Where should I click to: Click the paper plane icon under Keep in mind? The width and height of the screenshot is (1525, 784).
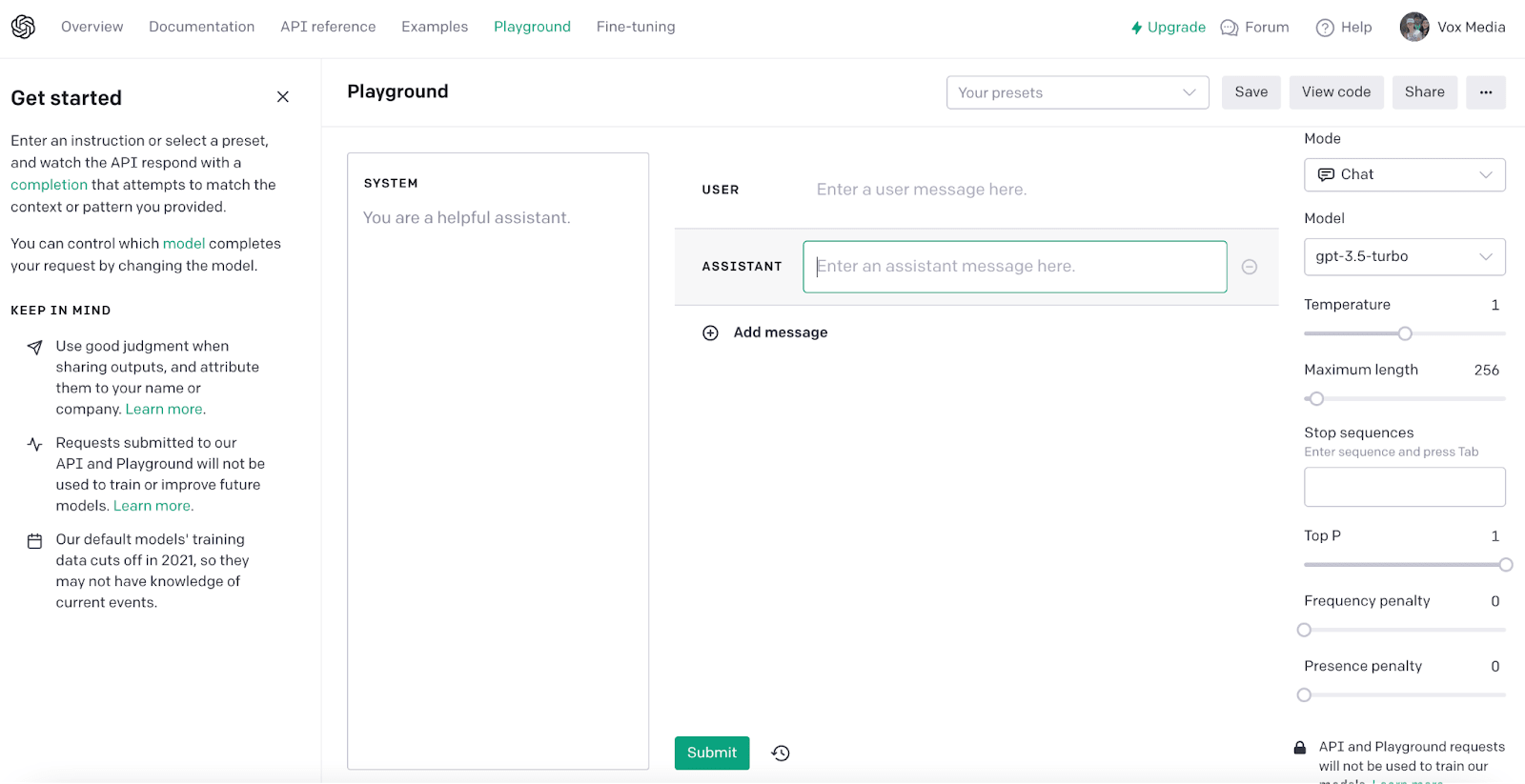pos(35,348)
